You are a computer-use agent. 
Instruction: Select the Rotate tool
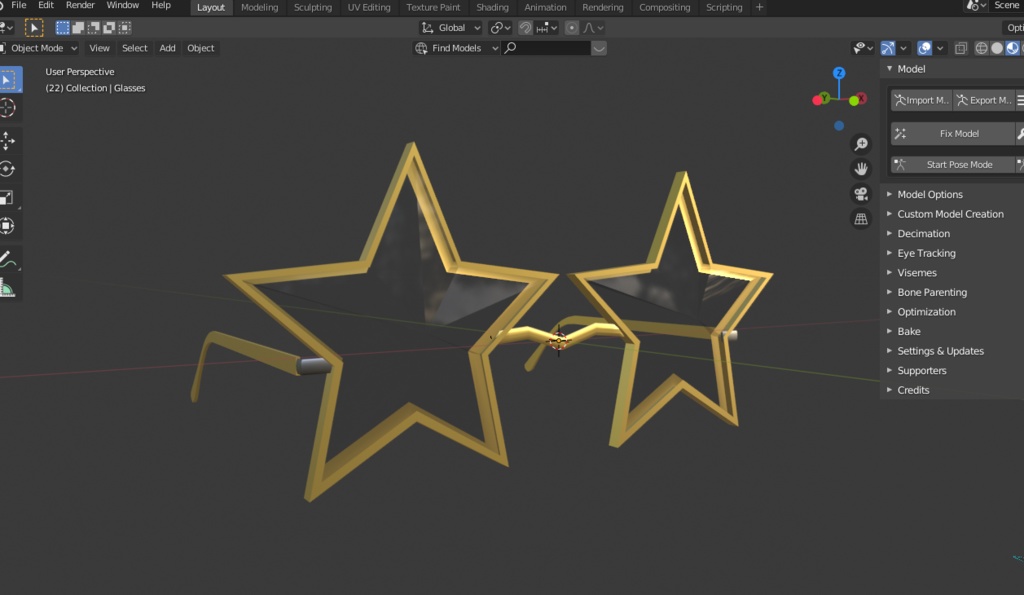click(10, 168)
